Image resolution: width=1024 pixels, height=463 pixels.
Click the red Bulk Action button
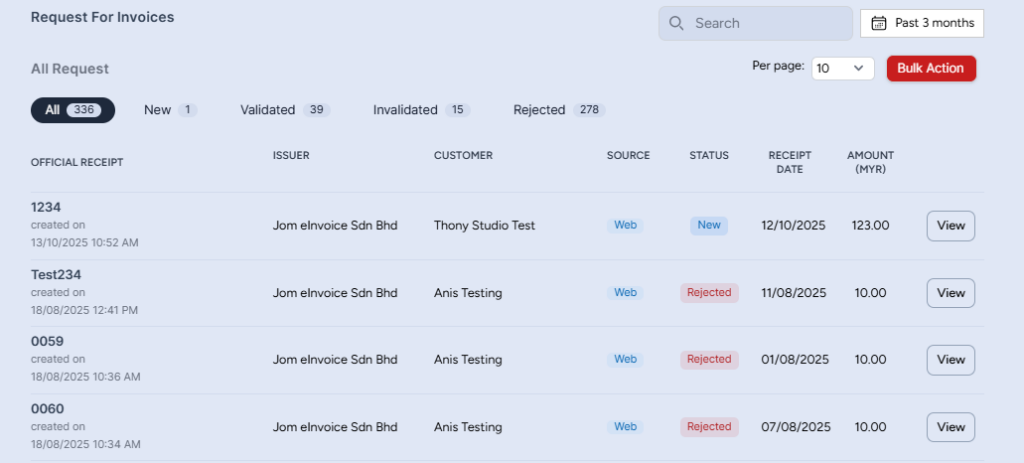[931, 68]
